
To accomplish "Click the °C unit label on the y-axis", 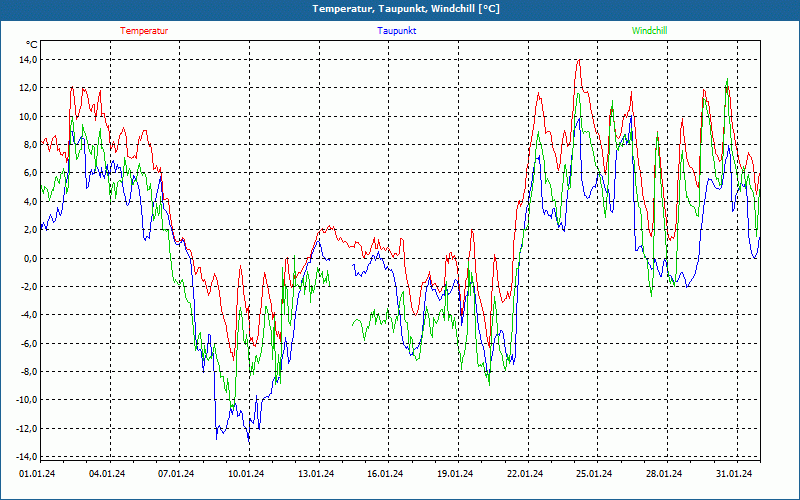I will coord(31,45).
